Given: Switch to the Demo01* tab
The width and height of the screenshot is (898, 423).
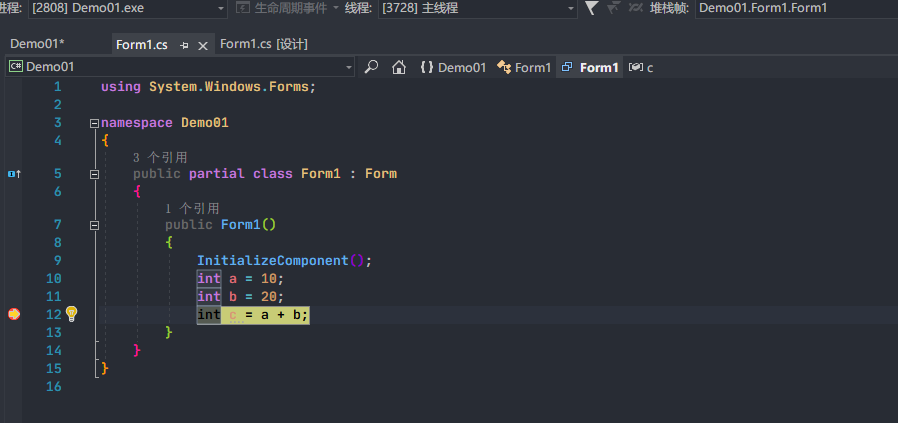Looking at the screenshot, I should tap(37, 44).
